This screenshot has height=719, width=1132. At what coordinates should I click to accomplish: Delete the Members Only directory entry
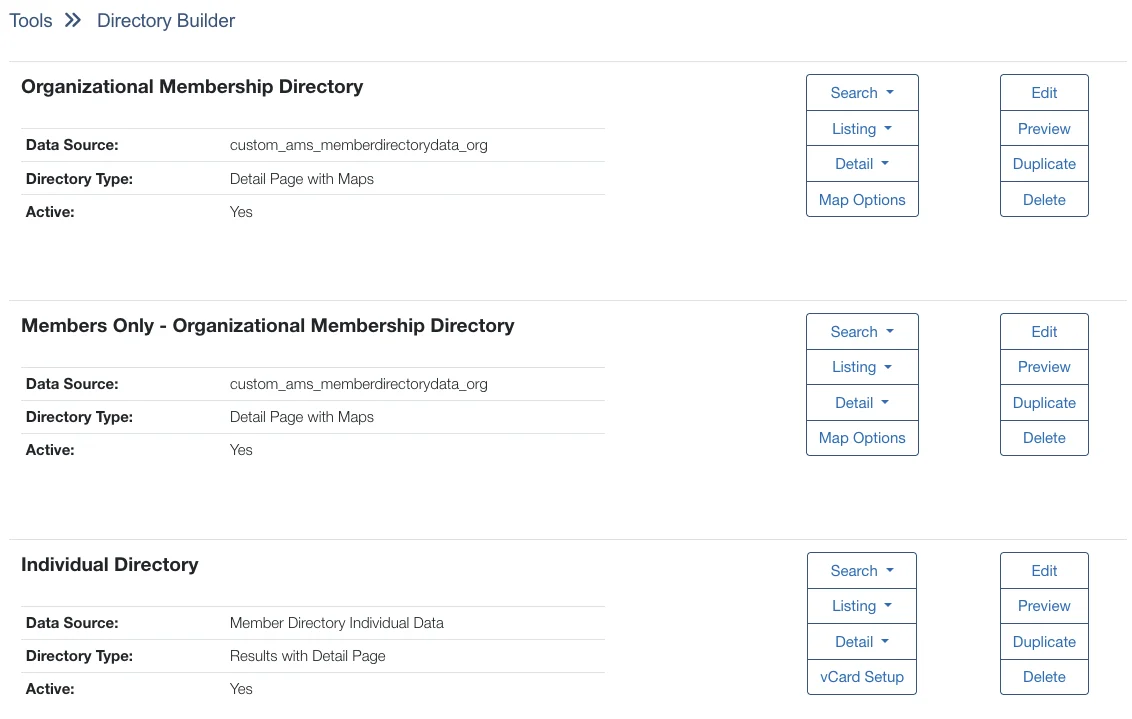1043,437
